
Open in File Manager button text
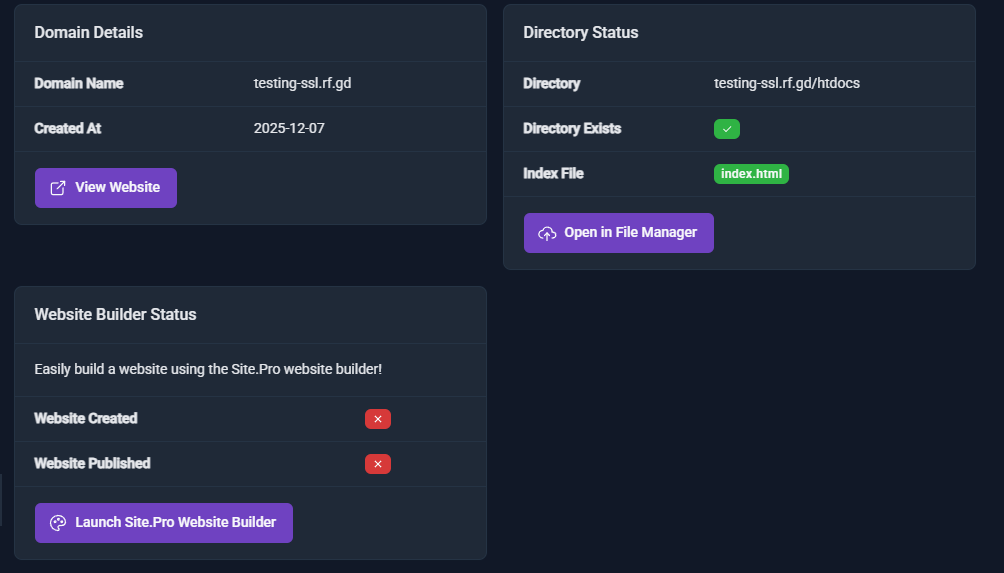click(x=630, y=233)
